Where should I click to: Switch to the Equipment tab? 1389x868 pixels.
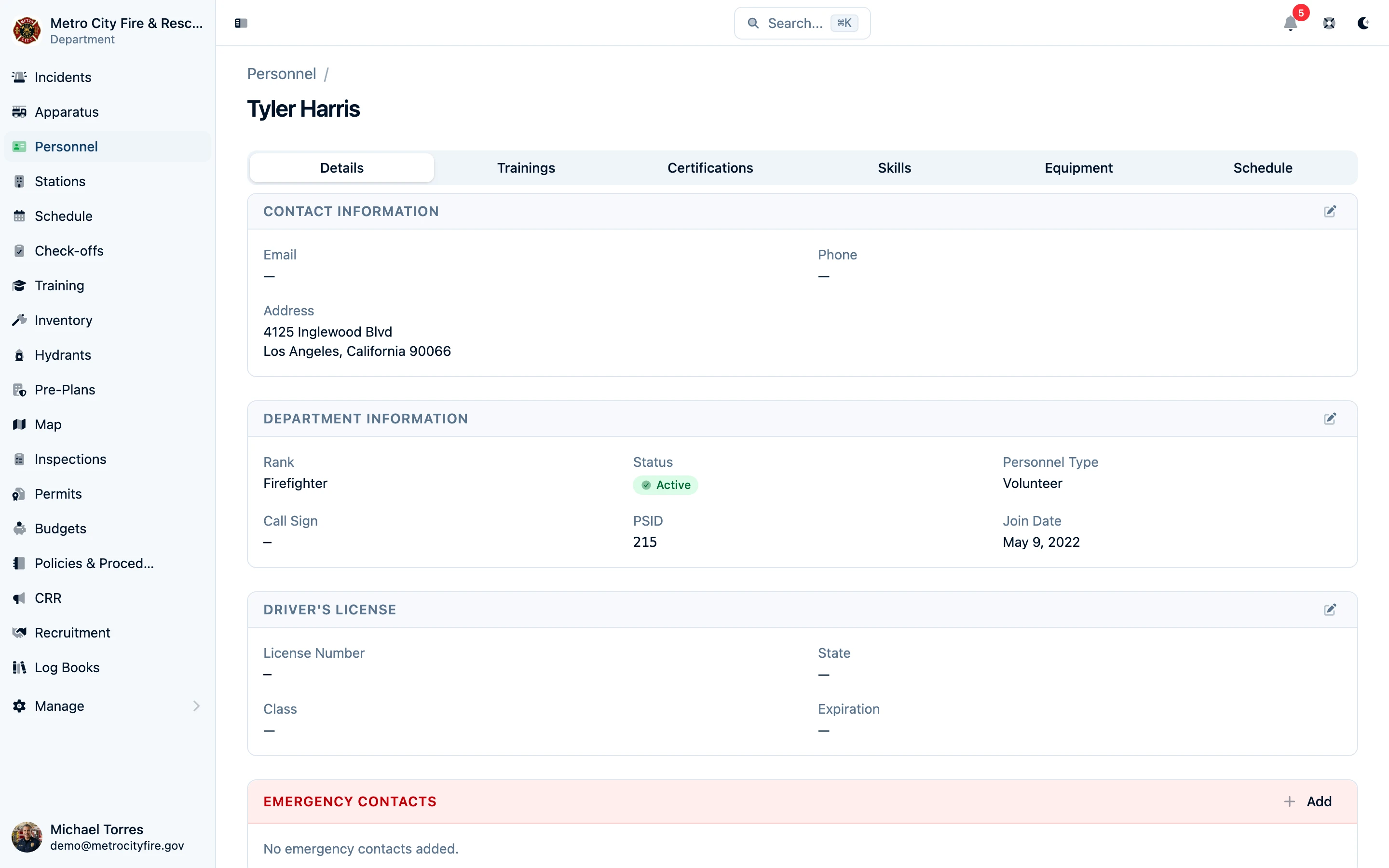1078,168
